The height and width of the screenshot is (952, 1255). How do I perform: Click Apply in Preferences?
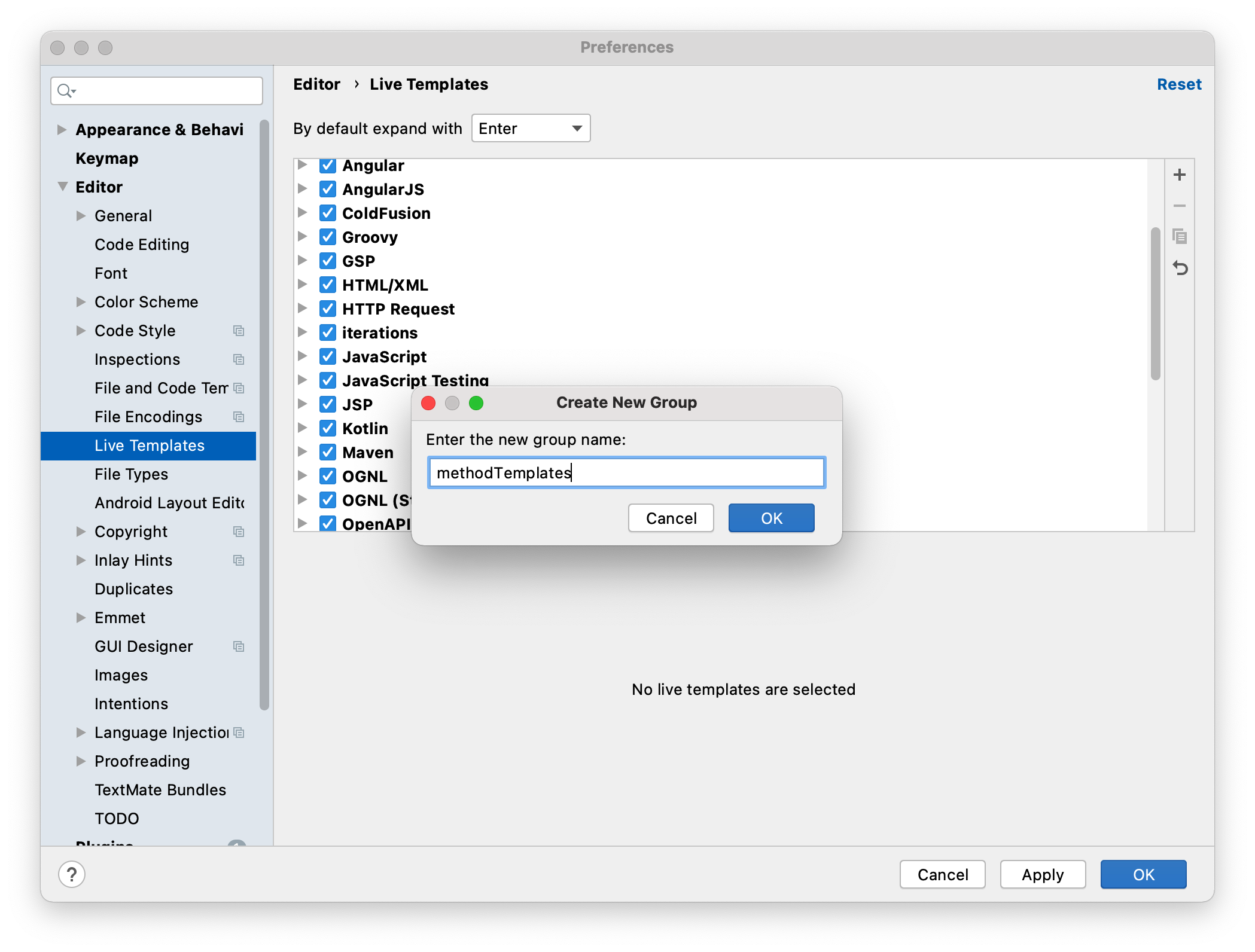coord(1043,874)
